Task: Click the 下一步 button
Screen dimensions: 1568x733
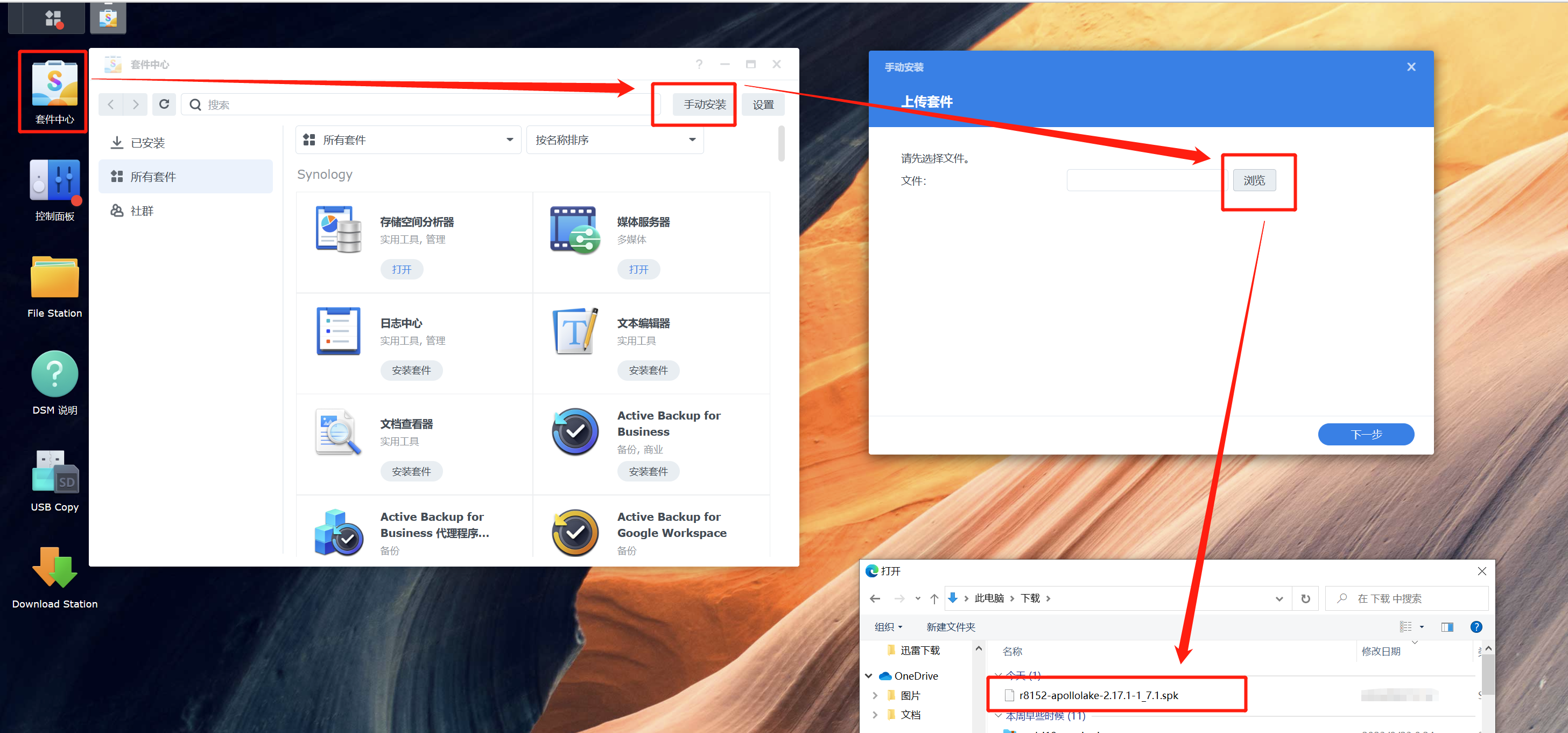Action: click(1366, 434)
